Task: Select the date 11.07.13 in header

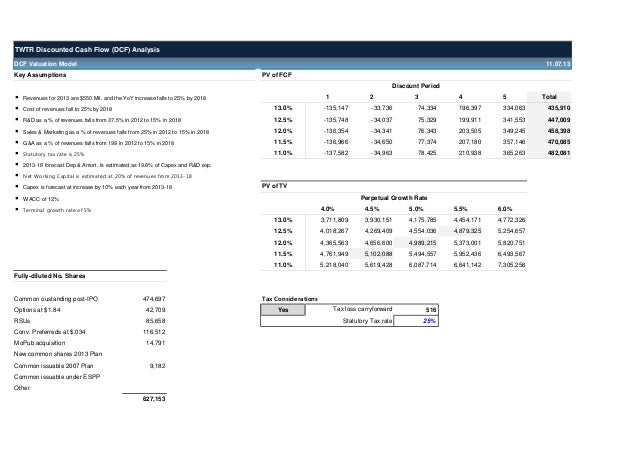Action: 558,64
